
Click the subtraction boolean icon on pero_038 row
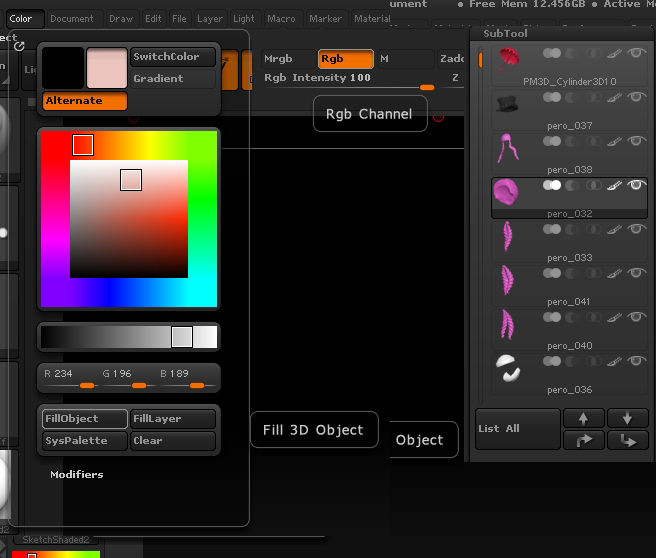(x=571, y=141)
